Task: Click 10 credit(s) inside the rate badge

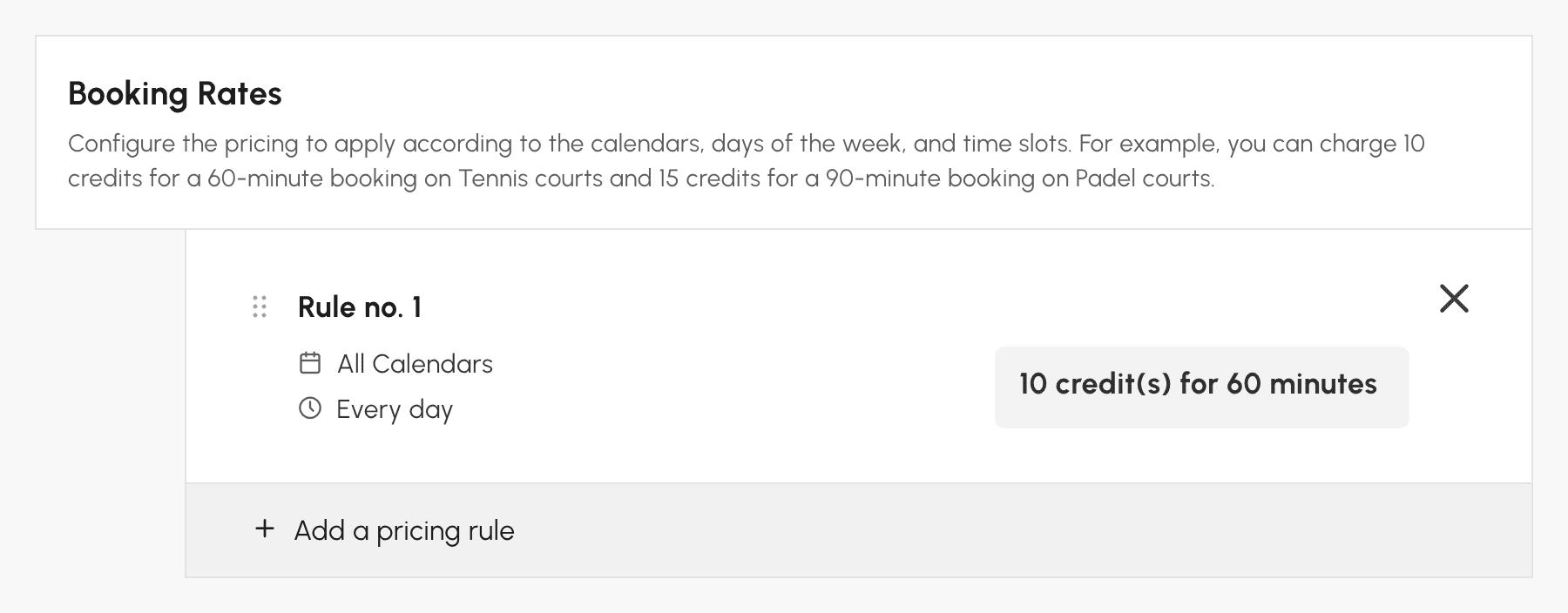Action: [1096, 384]
